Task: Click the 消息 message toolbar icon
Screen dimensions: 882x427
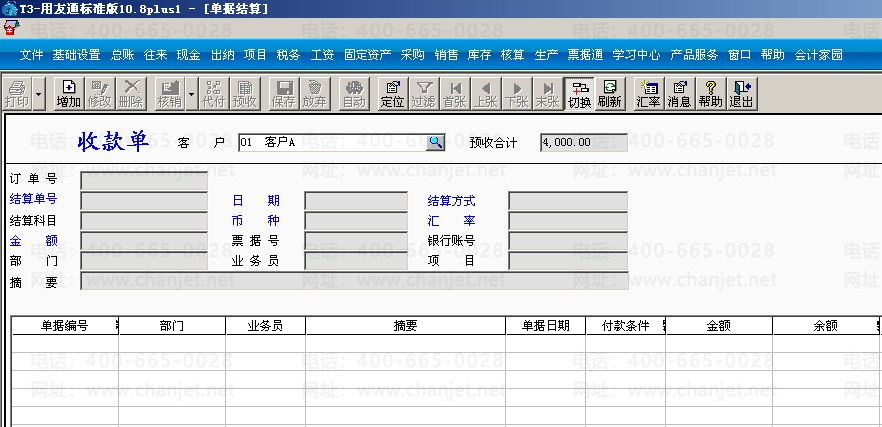Action: 679,93
